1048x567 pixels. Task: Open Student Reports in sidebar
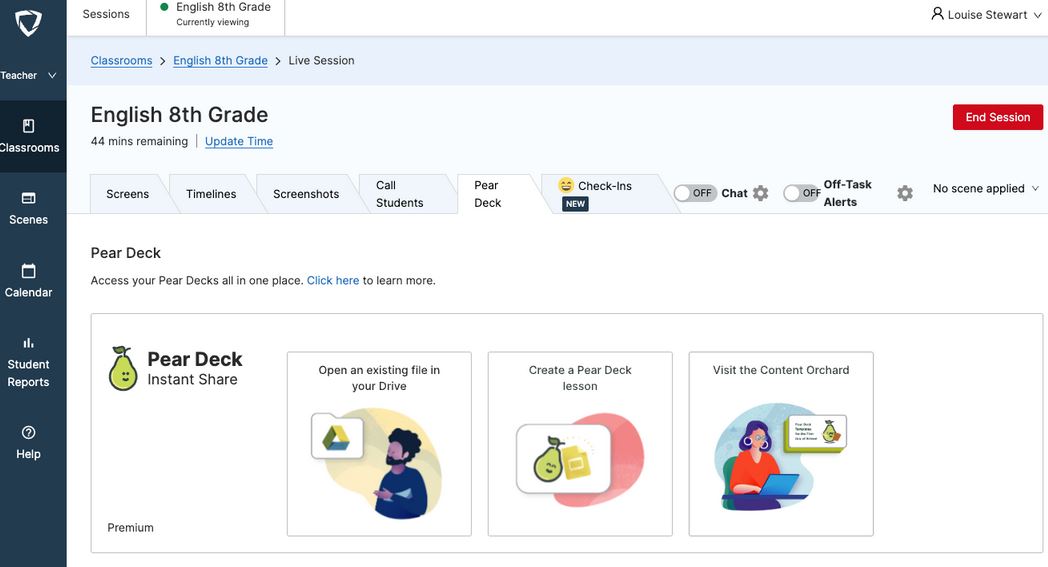tap(29, 362)
